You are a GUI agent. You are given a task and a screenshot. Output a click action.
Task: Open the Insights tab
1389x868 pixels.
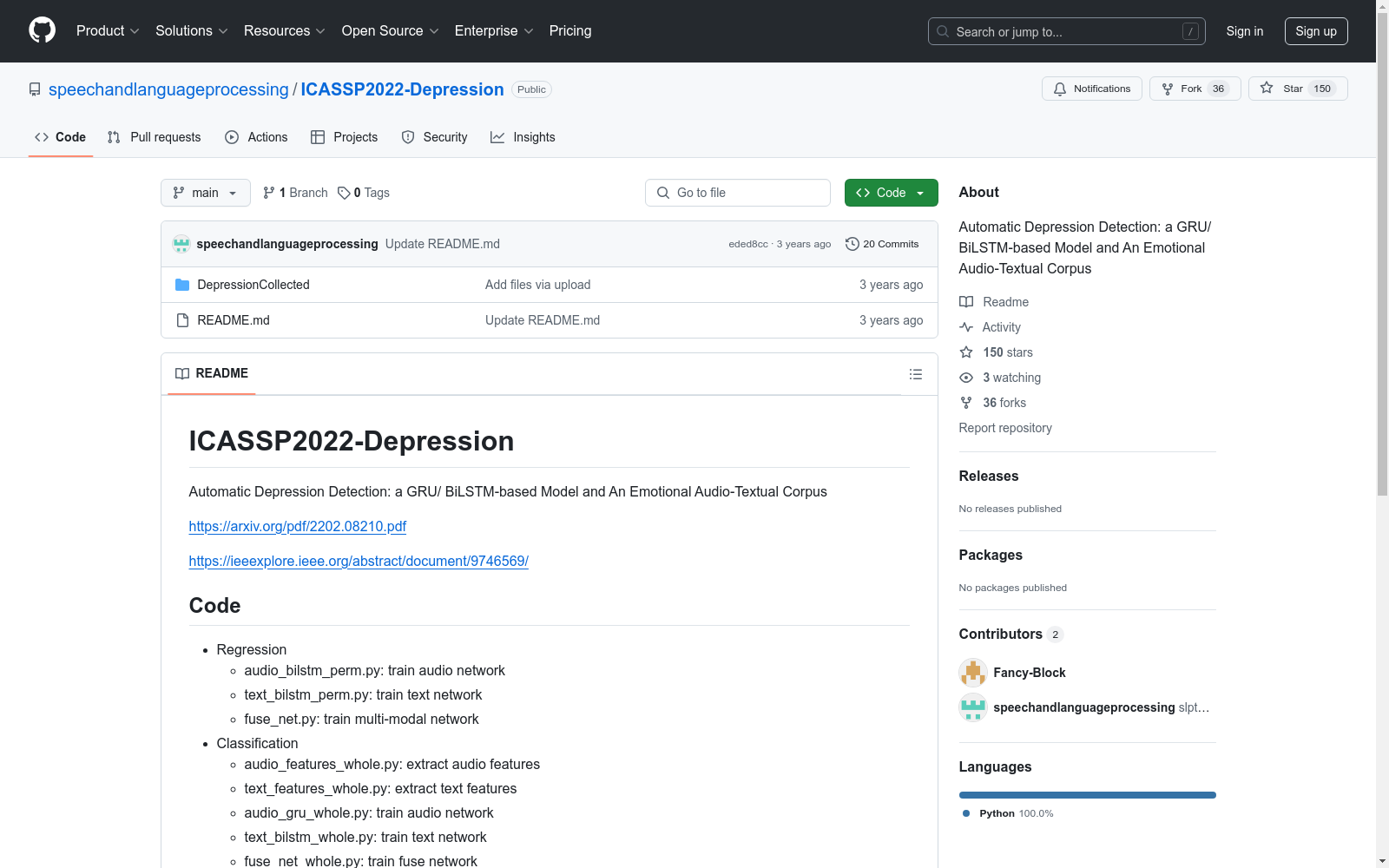coord(523,137)
